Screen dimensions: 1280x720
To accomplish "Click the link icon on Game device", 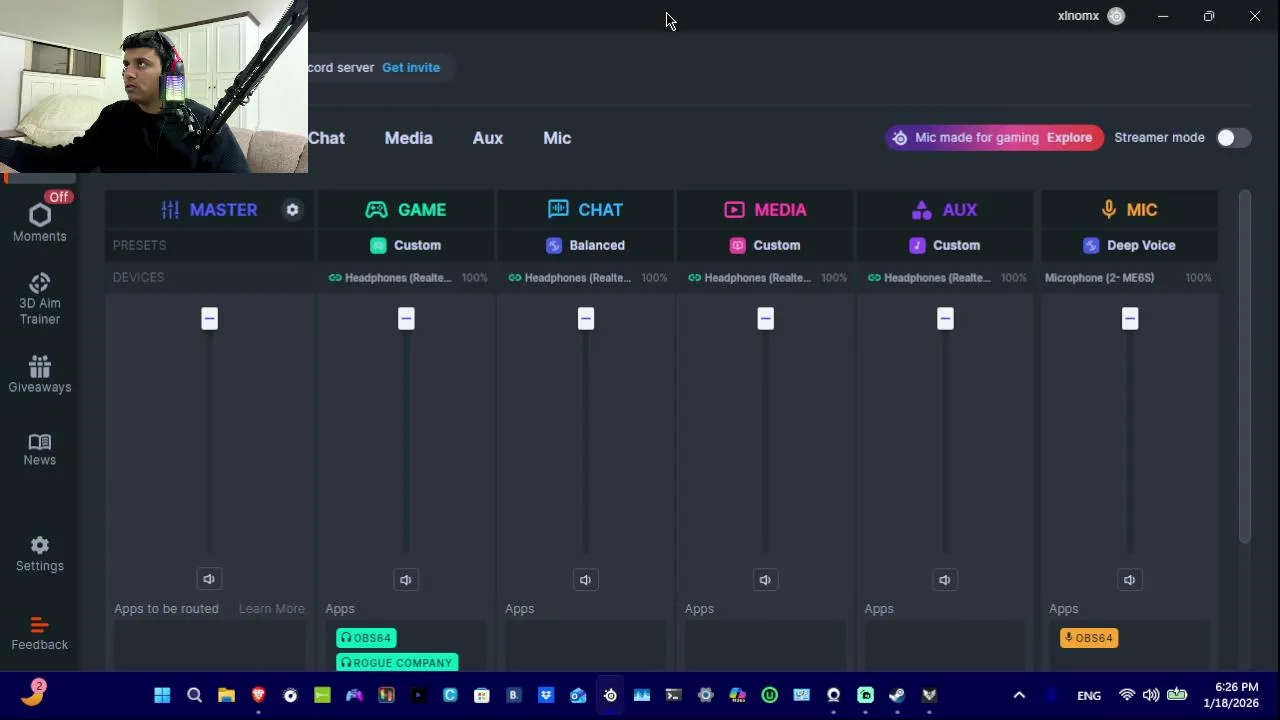I will pos(335,278).
